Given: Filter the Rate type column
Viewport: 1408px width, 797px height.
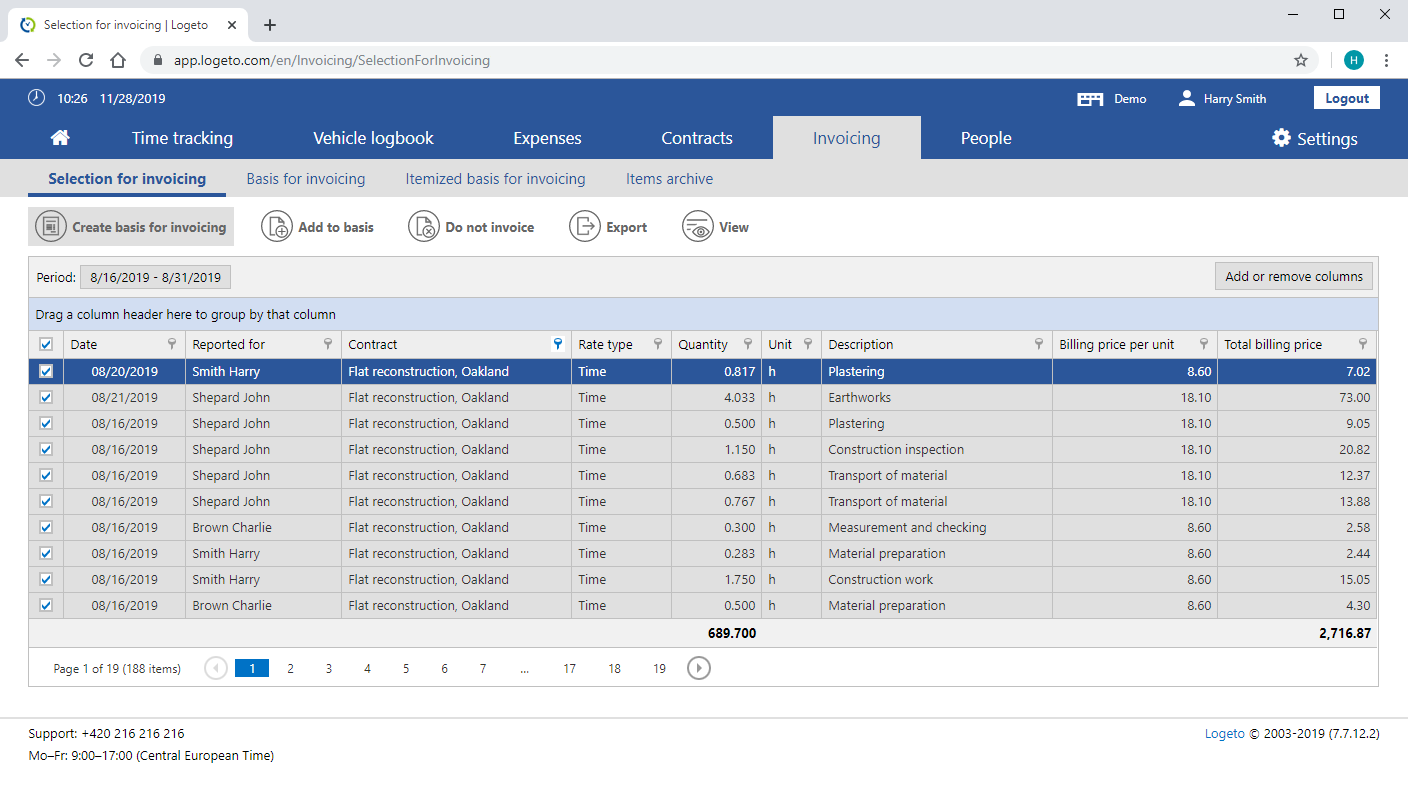Looking at the screenshot, I should (658, 344).
